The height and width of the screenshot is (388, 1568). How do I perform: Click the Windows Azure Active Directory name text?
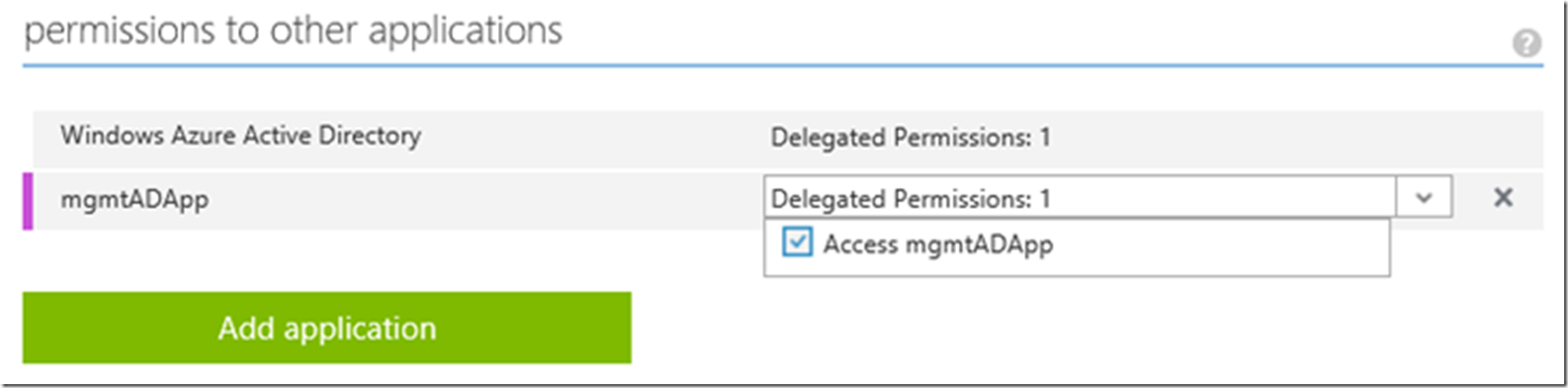240,136
